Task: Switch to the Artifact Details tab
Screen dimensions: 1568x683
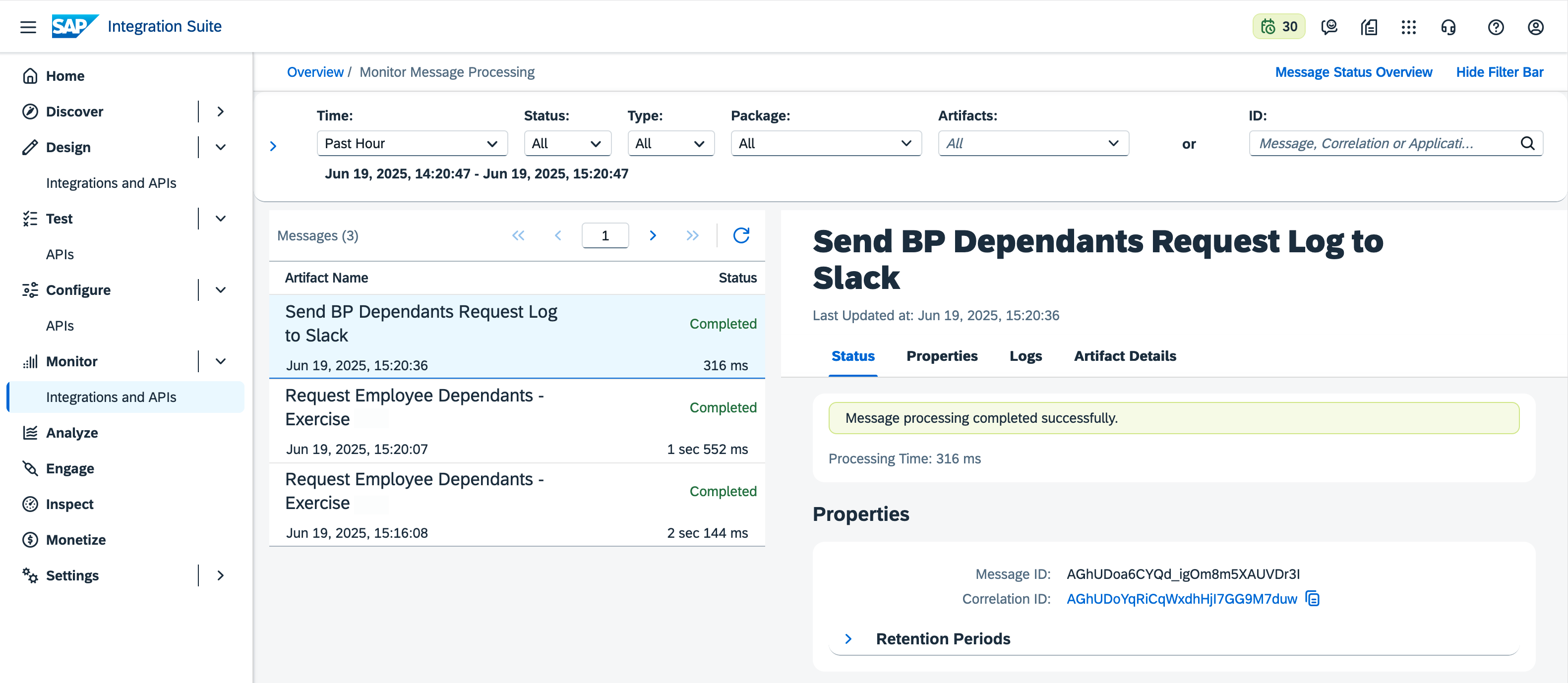Action: coord(1125,356)
